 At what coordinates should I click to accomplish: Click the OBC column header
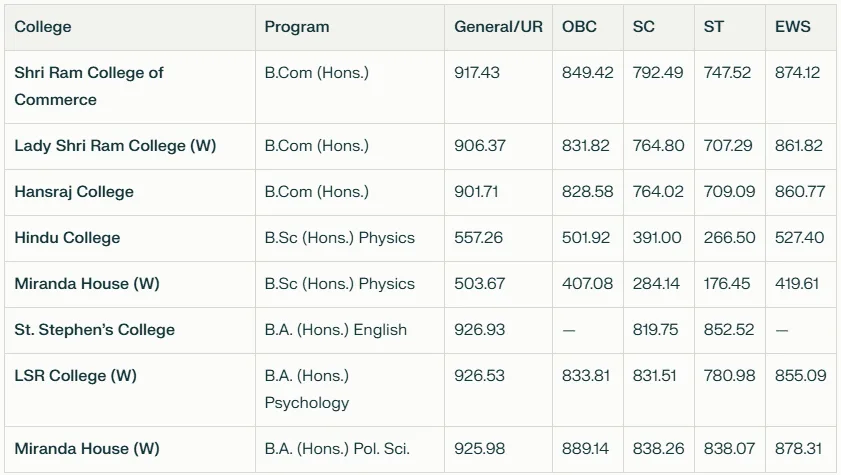588,27
